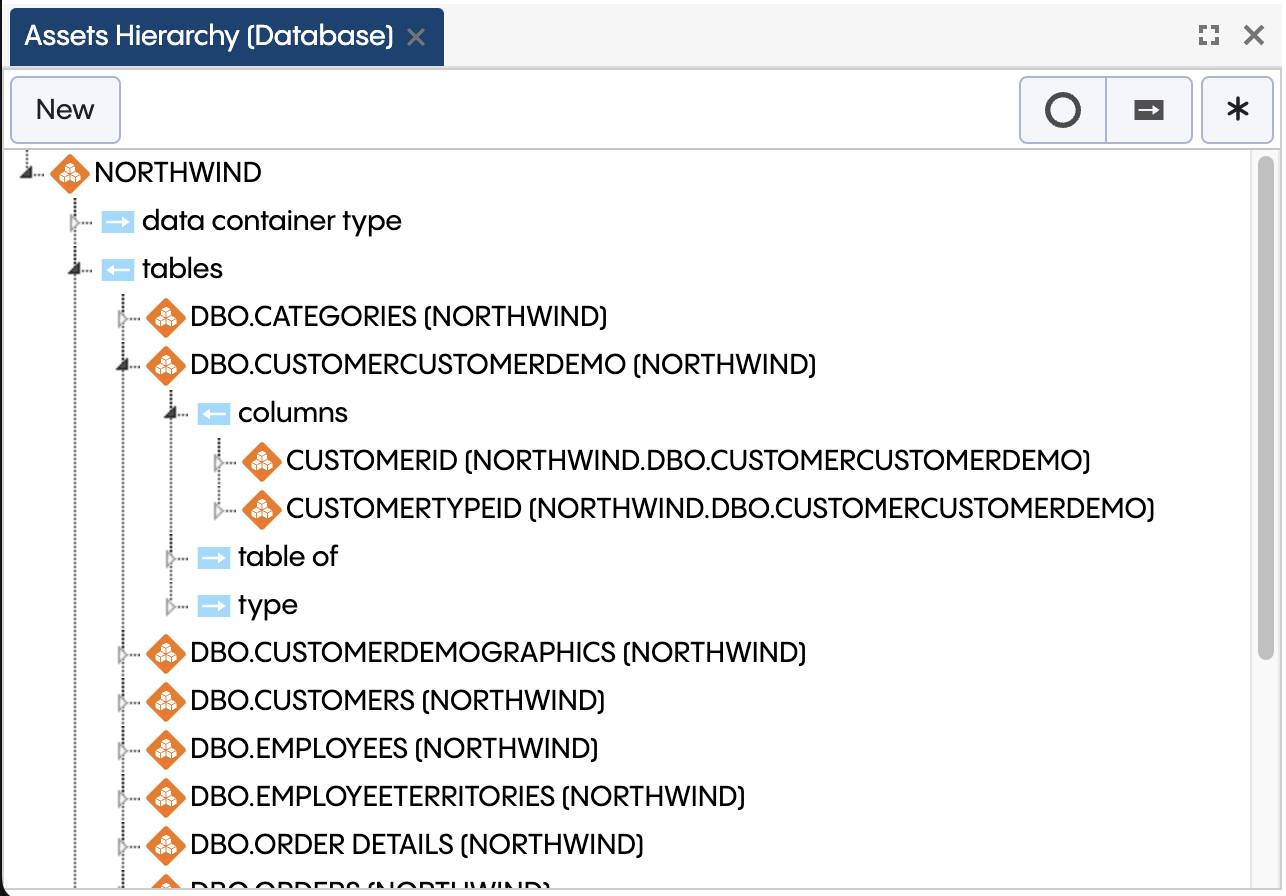The height and width of the screenshot is (896, 1286).
Task: Select CUSTOMERTYPEID under columns
Action: click(720, 509)
